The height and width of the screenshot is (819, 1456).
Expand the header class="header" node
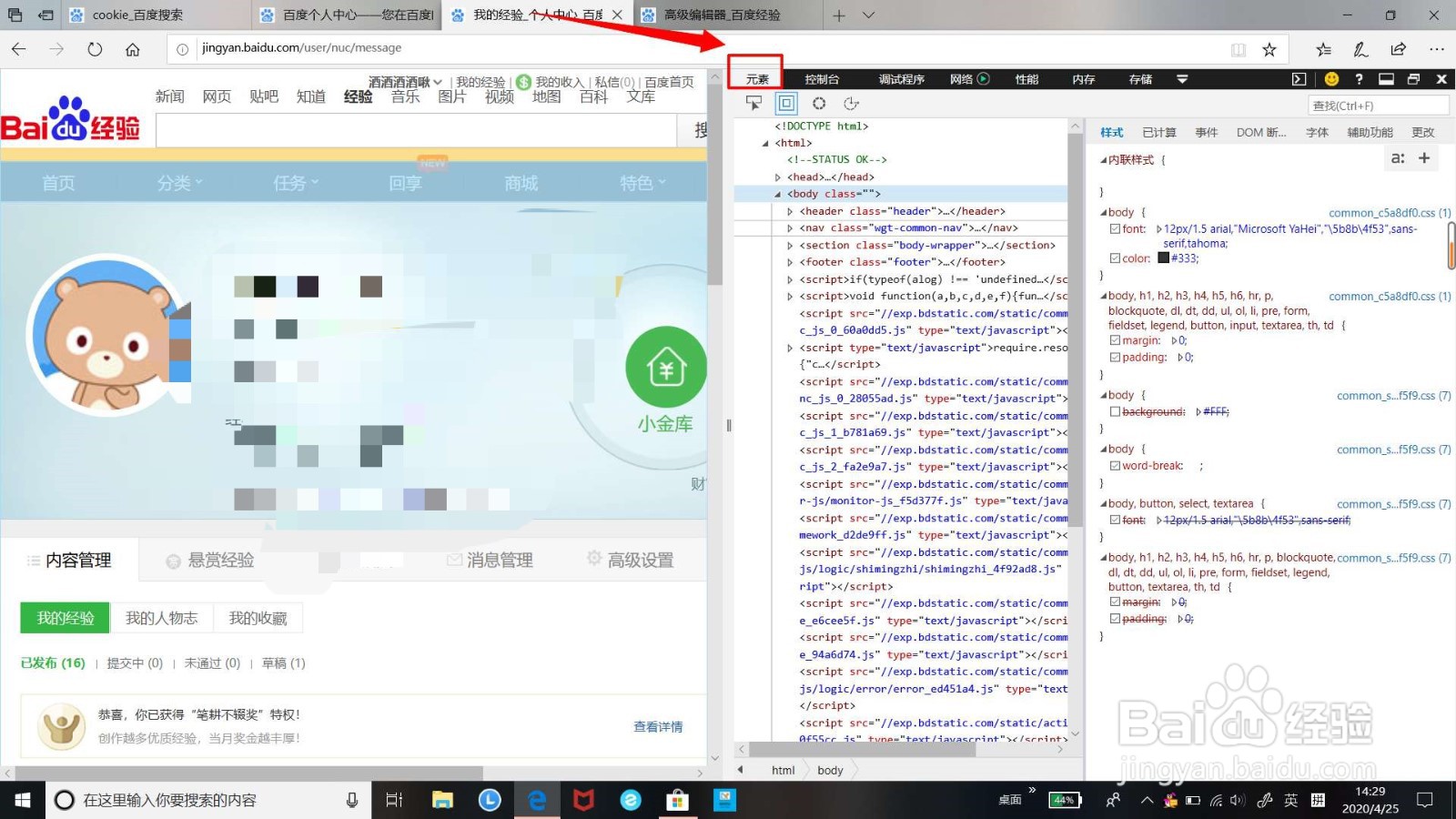pos(790,211)
